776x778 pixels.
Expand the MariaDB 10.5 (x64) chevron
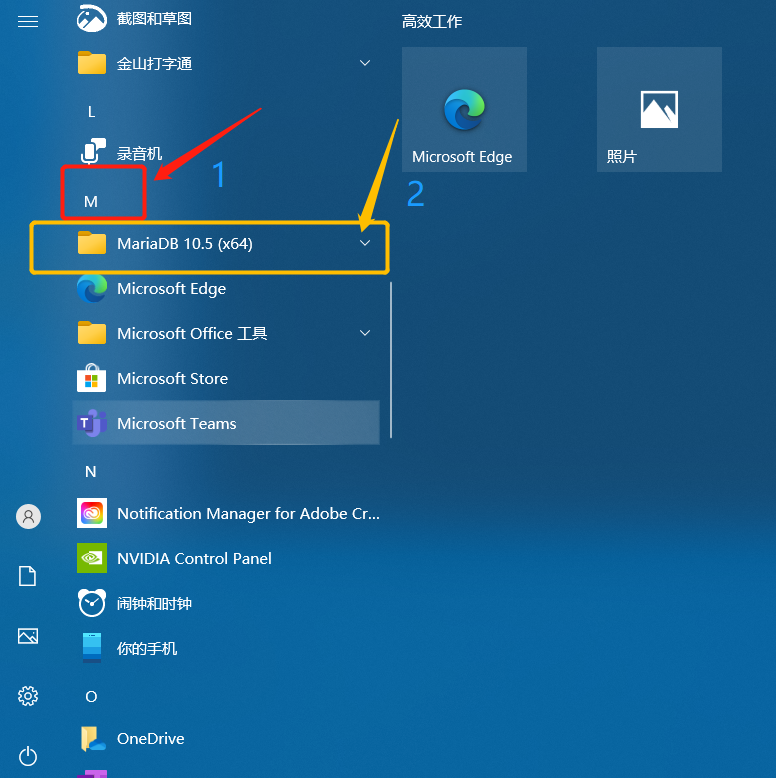(365, 243)
